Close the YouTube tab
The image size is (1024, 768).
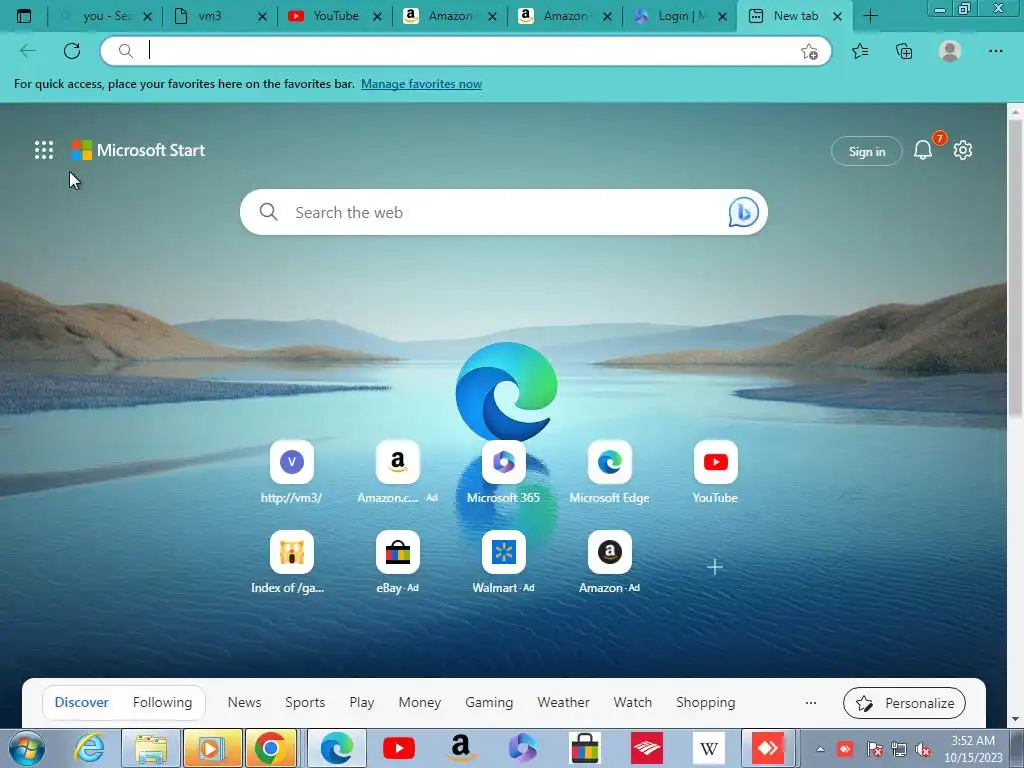pos(377,17)
